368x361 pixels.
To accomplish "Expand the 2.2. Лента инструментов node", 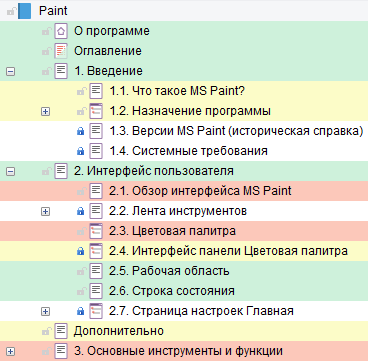I will 45,211.
